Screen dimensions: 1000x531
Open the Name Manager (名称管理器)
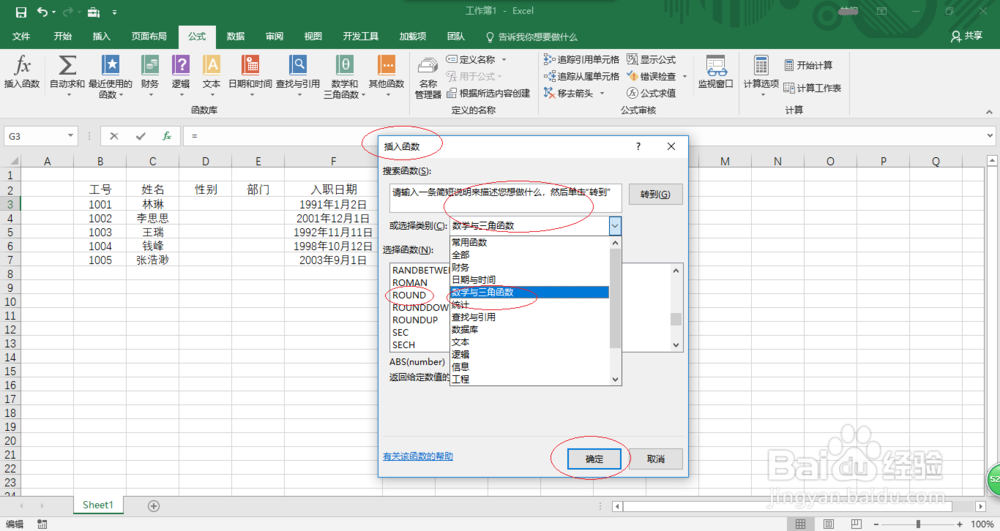[x=428, y=78]
